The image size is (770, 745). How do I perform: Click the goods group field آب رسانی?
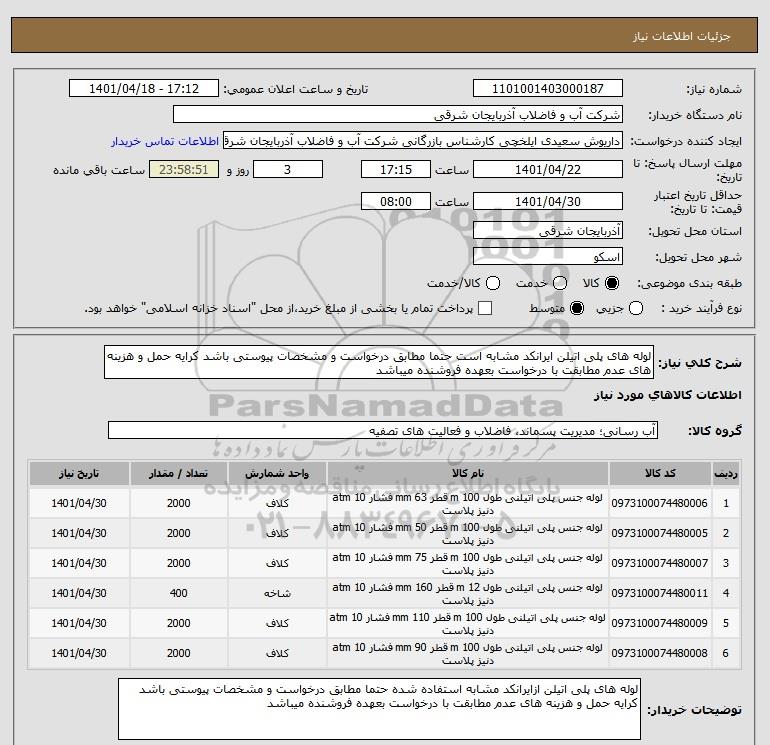click(x=383, y=431)
